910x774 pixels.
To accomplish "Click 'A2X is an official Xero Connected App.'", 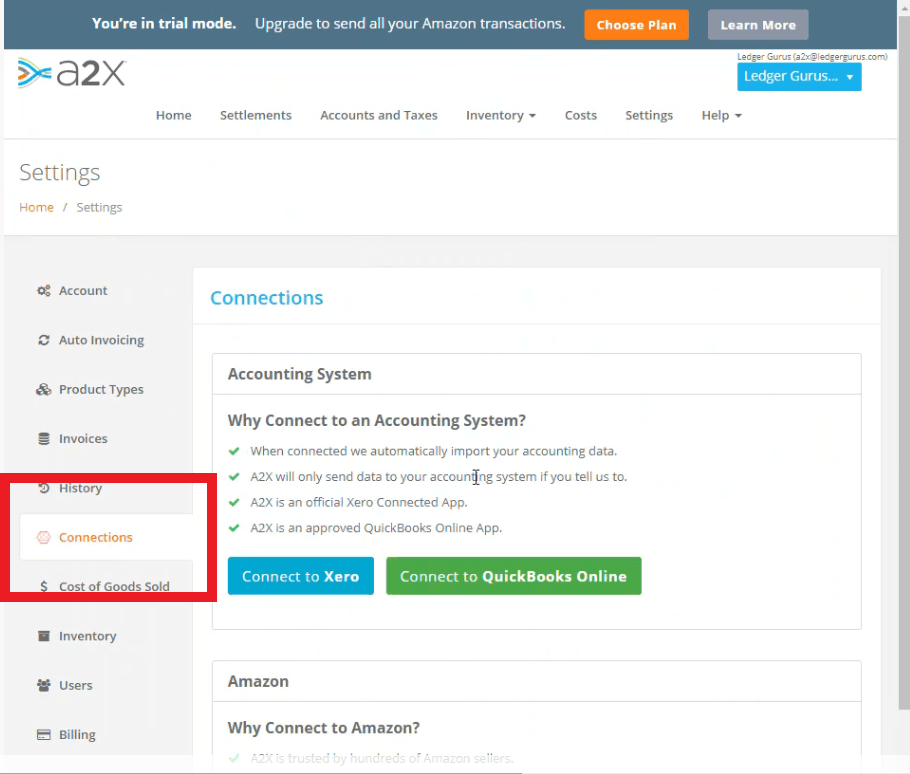I will [x=359, y=502].
